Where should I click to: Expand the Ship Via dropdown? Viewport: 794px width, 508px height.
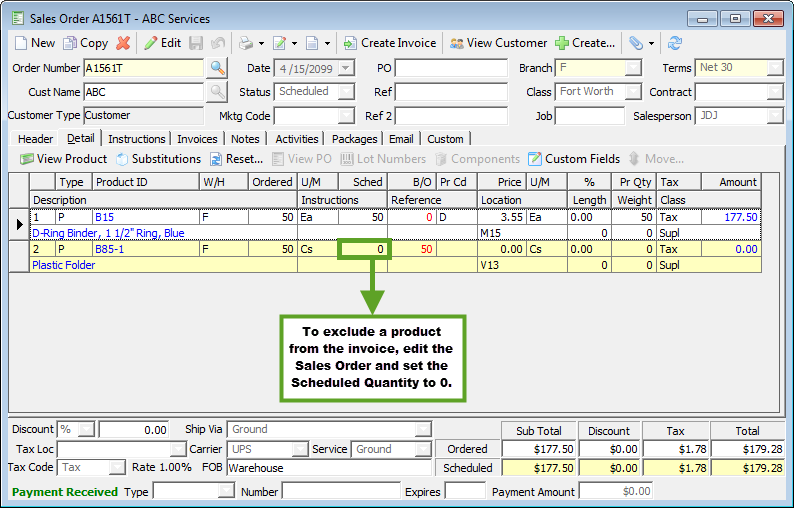[x=423, y=429]
